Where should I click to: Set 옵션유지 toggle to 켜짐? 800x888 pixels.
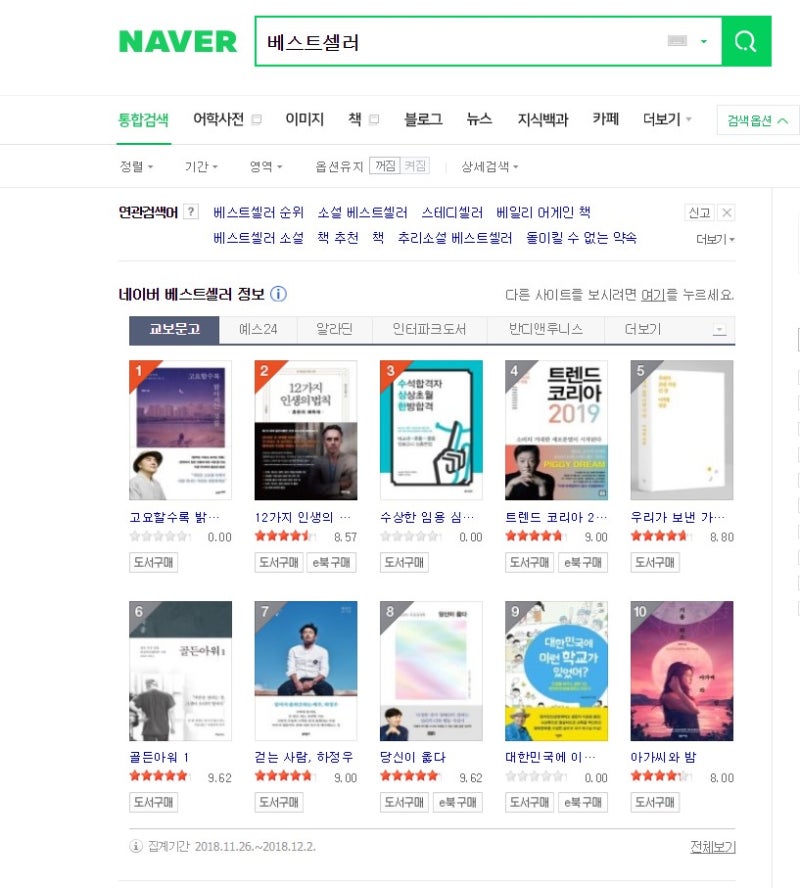(x=415, y=166)
